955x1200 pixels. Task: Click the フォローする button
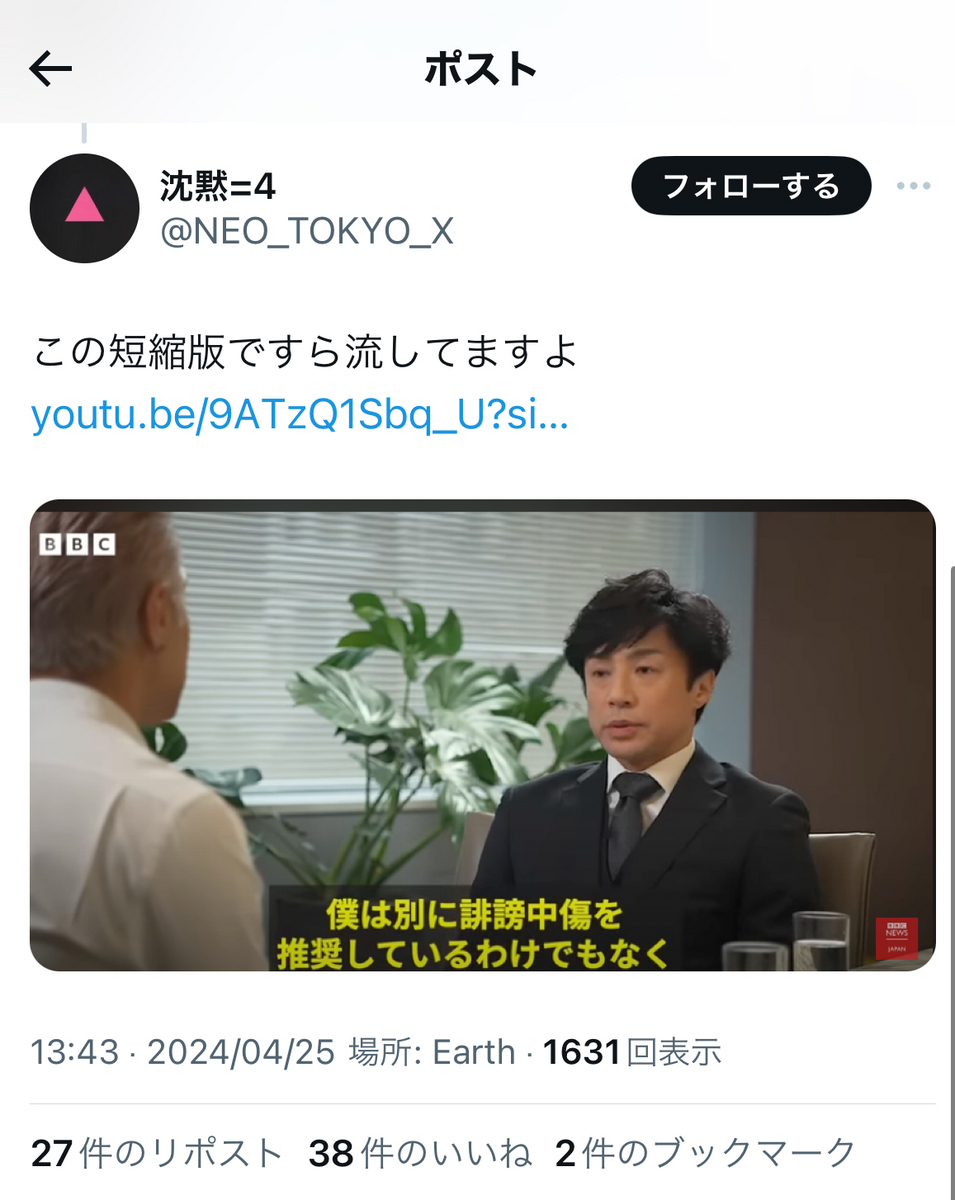coord(751,186)
